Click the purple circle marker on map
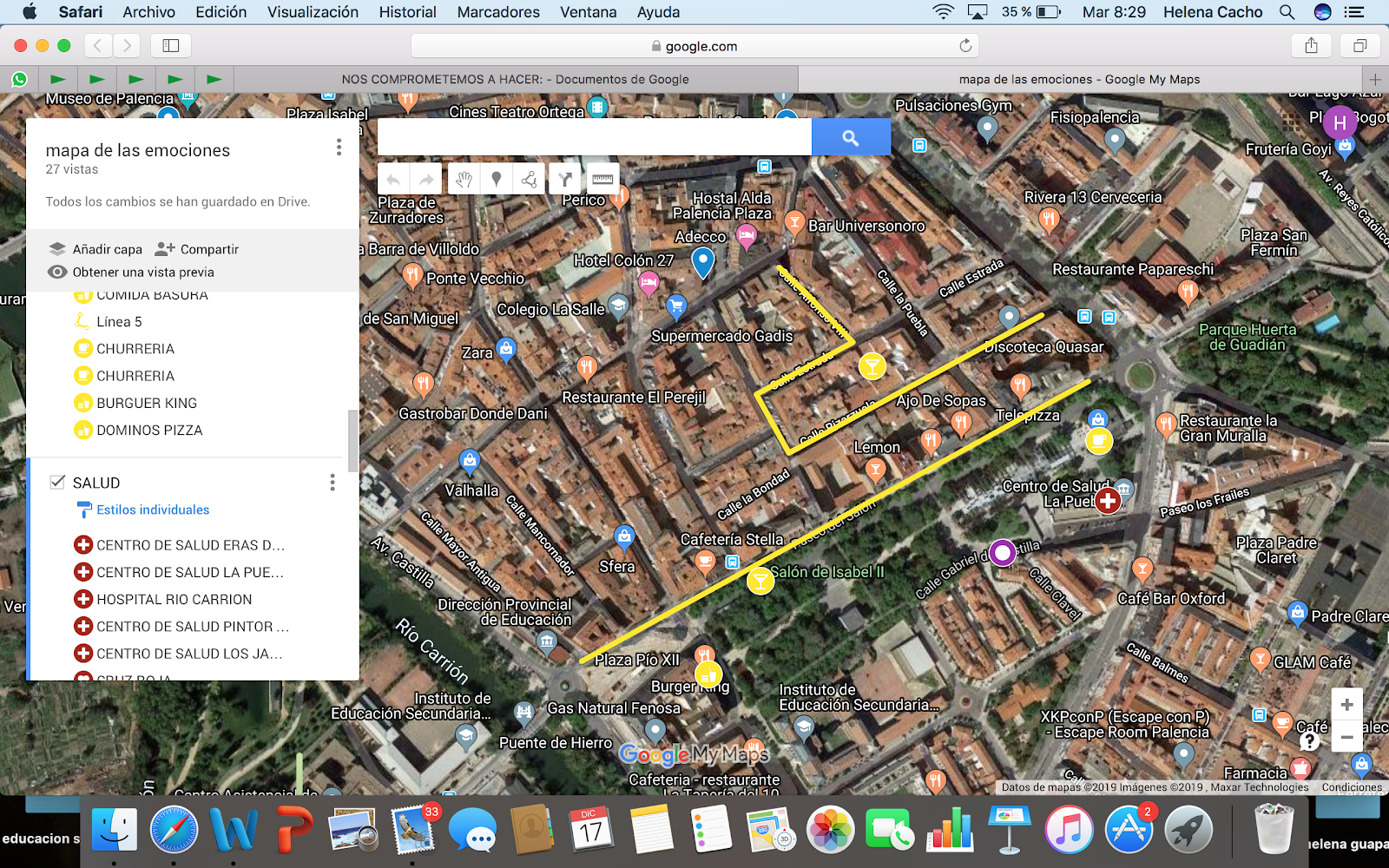This screenshot has width=1389, height=868. tap(1003, 552)
